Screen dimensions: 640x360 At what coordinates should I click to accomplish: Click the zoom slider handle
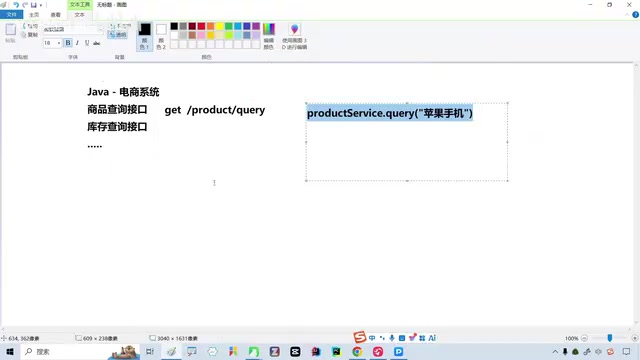(x=610, y=338)
